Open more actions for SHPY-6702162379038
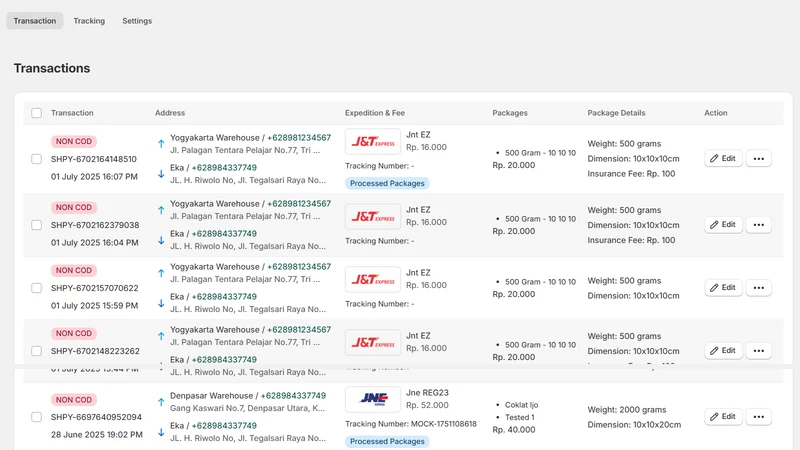The height and width of the screenshot is (450, 800). tap(759, 224)
